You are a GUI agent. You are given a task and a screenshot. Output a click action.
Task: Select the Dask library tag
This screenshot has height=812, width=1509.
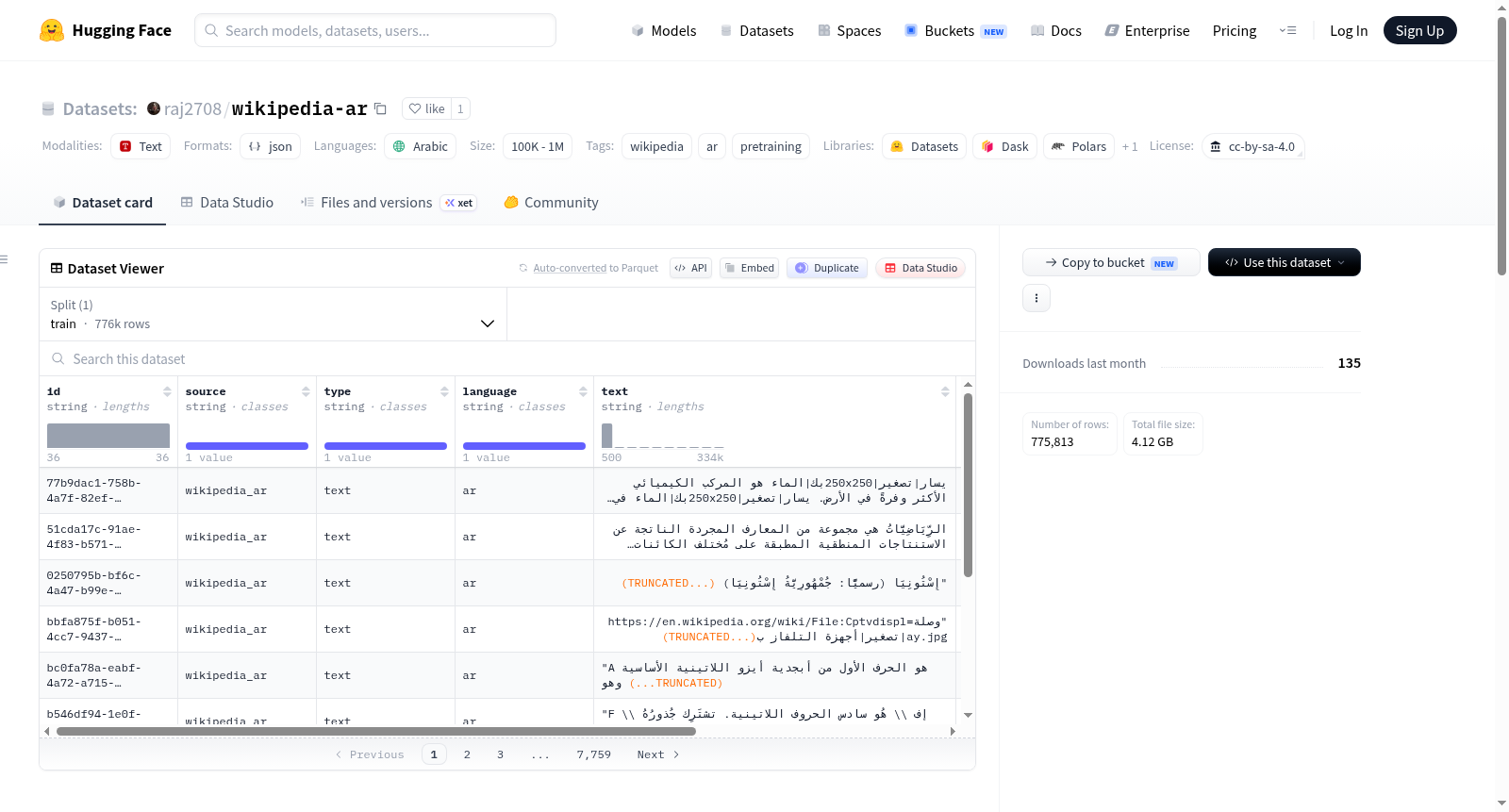(1005, 146)
